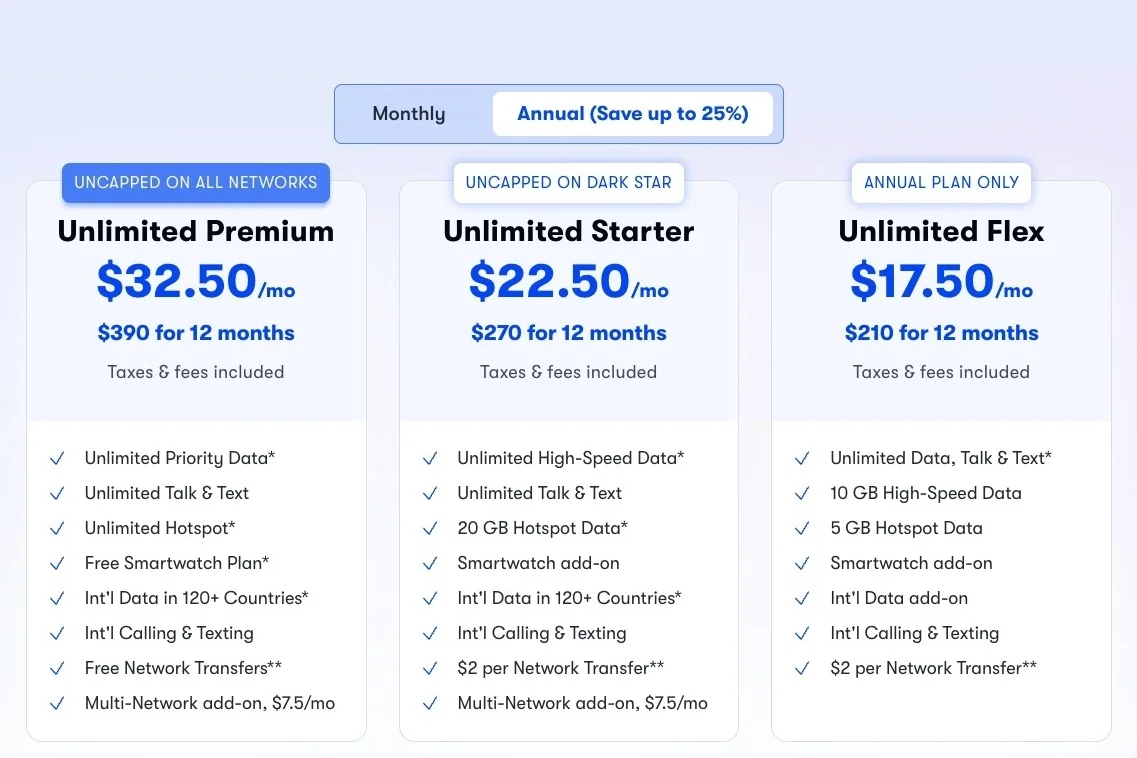Click the Uncapped on All Networks badge
This screenshot has height=758, width=1137.
click(x=196, y=183)
